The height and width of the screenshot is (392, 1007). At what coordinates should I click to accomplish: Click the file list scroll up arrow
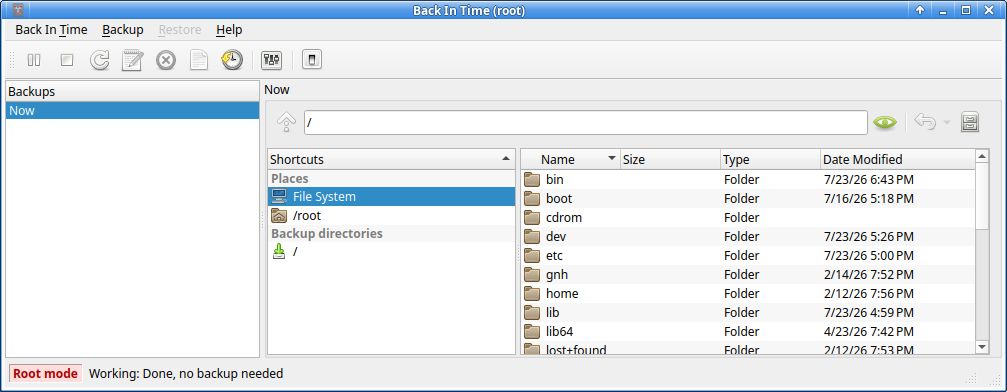click(982, 156)
